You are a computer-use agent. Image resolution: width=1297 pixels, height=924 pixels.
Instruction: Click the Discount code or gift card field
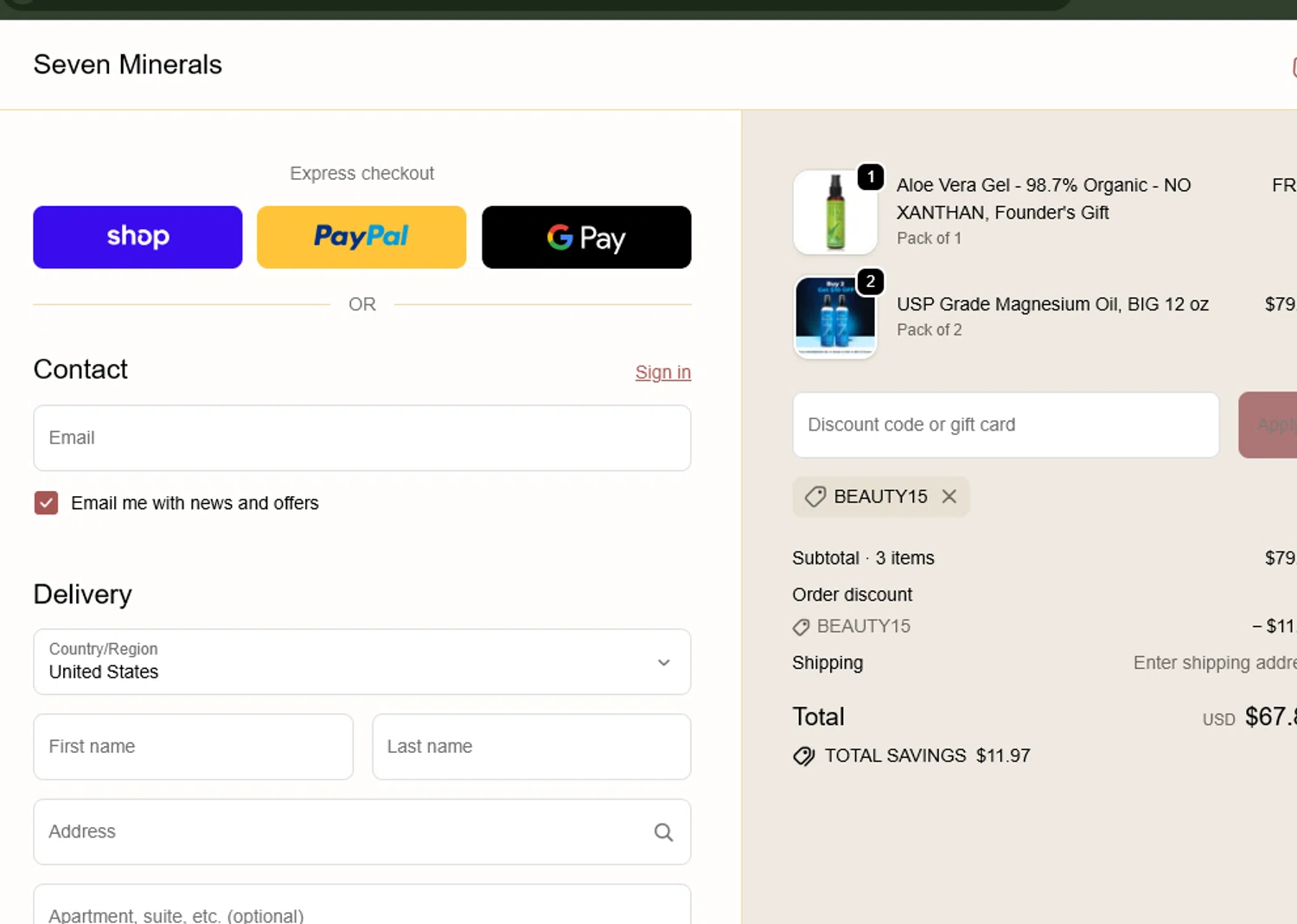1006,425
